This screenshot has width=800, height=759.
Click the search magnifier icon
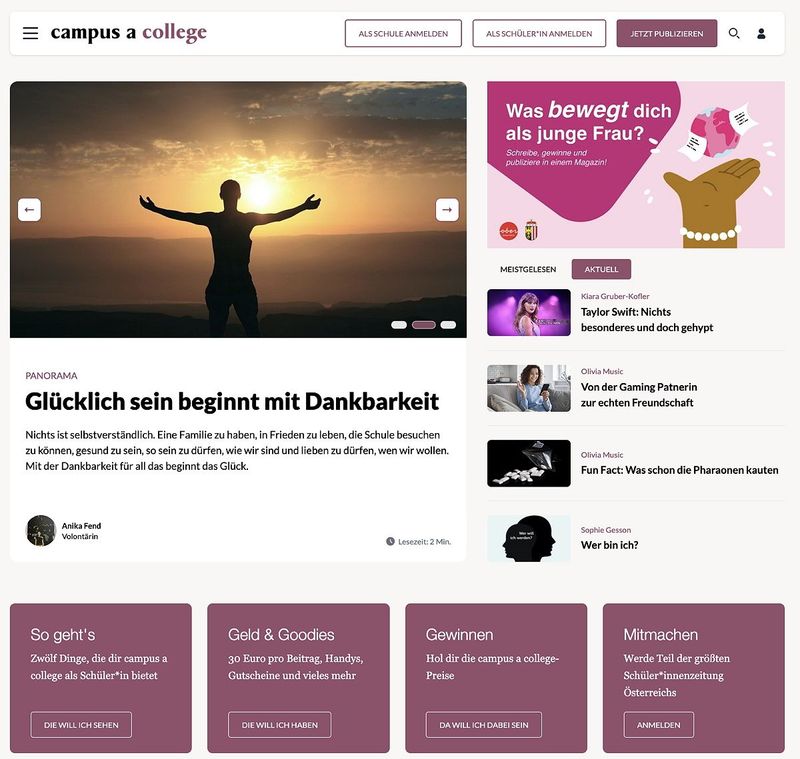[734, 33]
